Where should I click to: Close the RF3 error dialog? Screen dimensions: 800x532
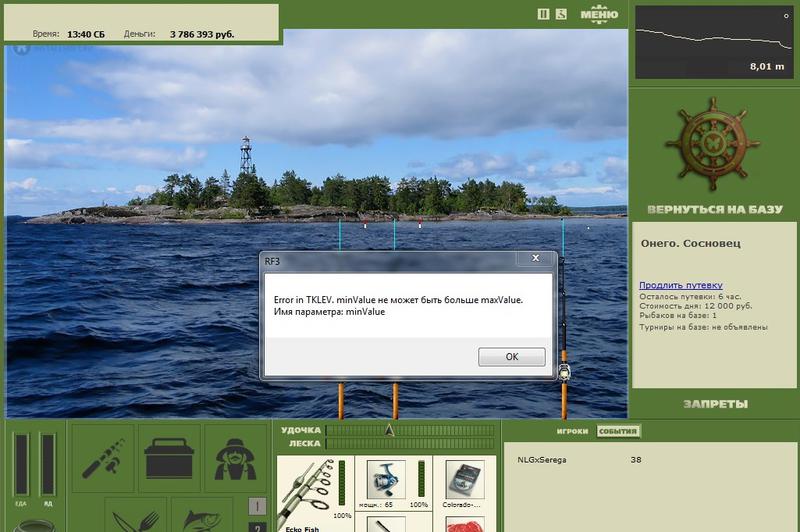535,258
